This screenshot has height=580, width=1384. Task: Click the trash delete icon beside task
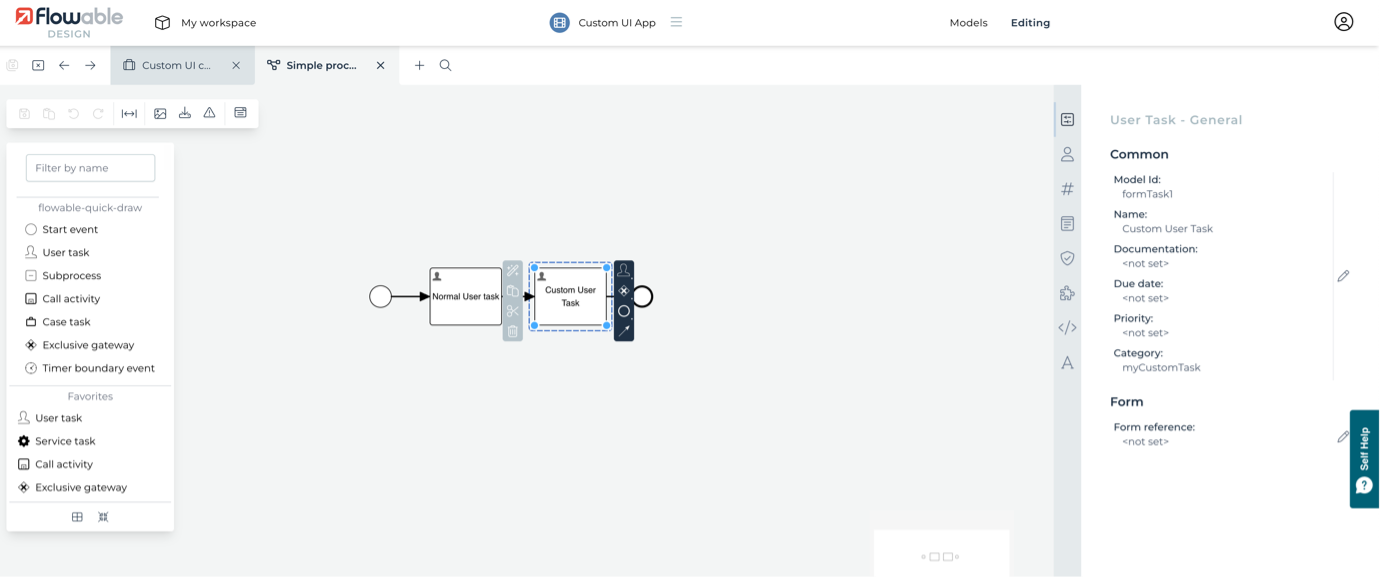[513, 331]
